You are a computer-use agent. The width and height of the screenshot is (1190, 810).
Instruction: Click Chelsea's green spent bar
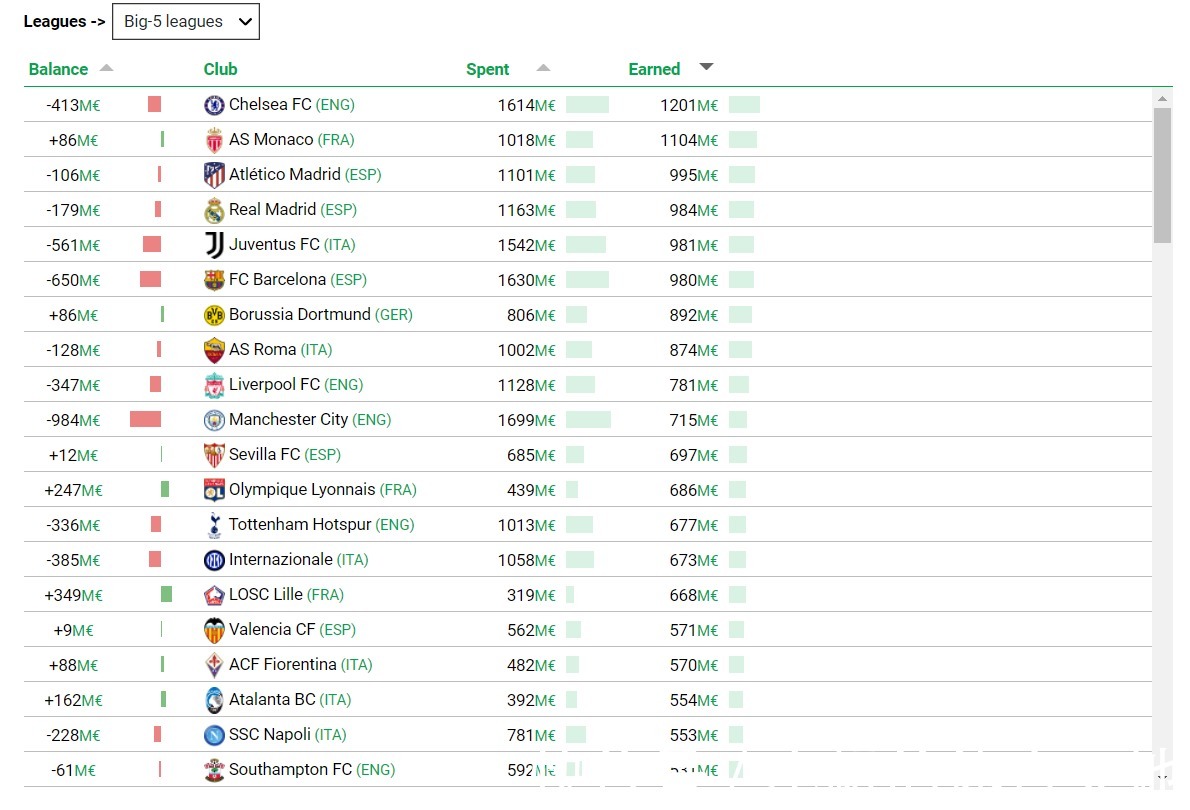[587, 105]
